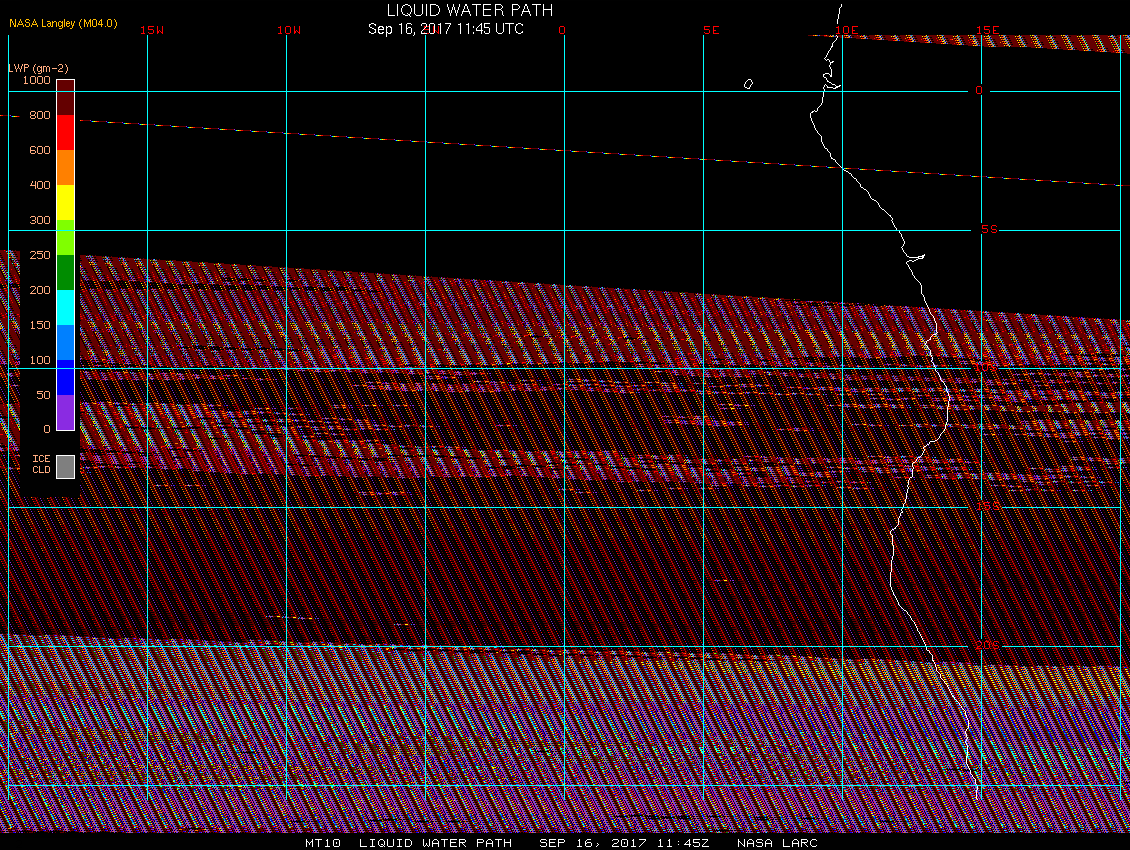Click the 15S latitude label

(x=988, y=506)
